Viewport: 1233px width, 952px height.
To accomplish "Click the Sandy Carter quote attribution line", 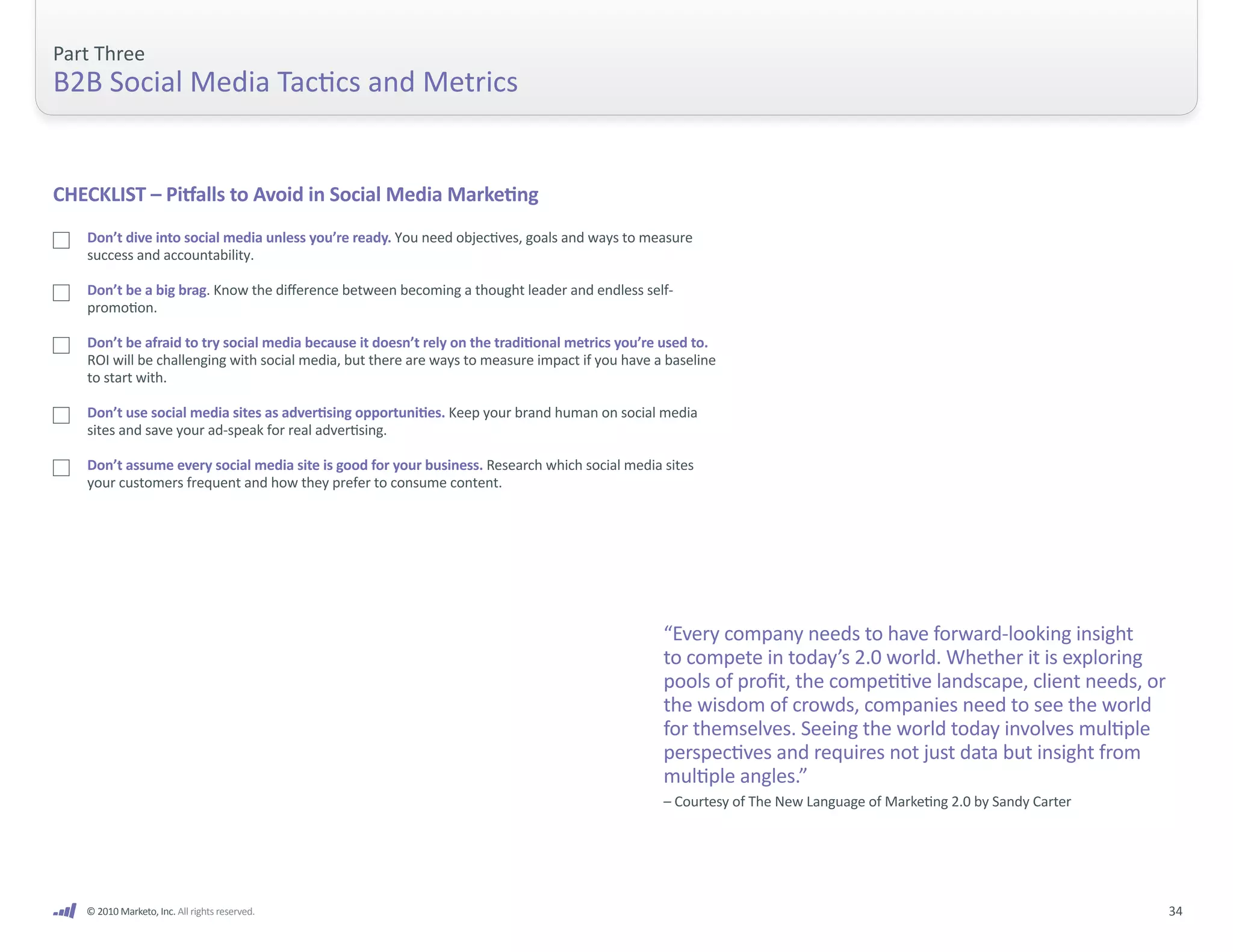I will click(x=867, y=802).
